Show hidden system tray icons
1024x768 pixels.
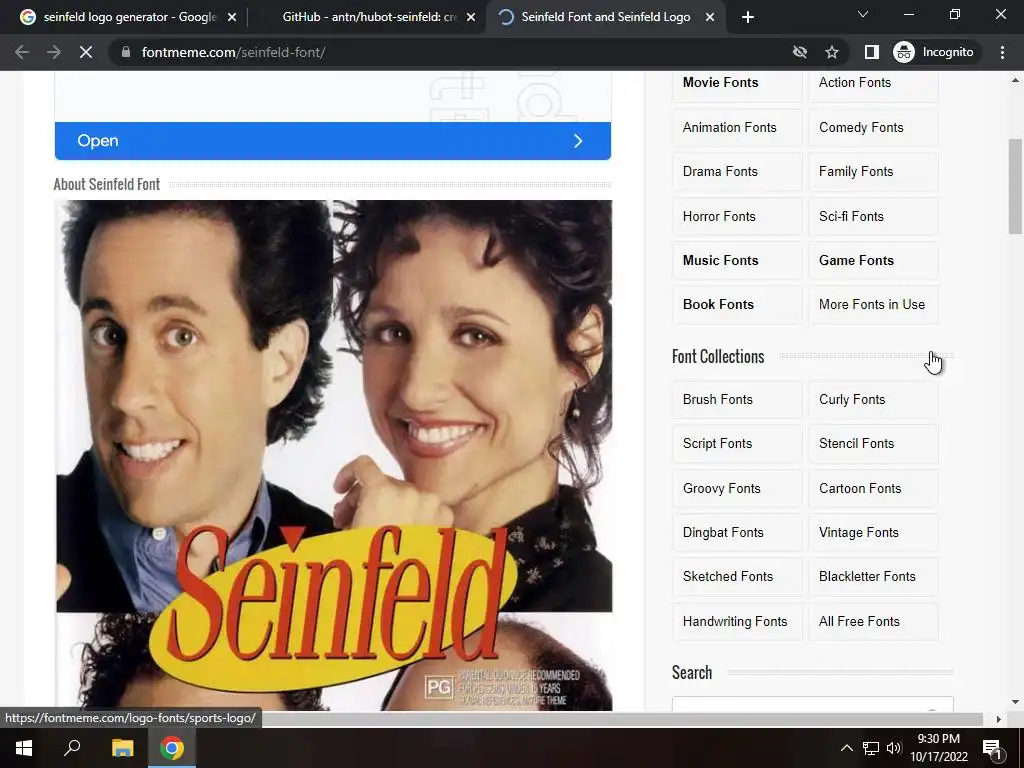pos(846,748)
